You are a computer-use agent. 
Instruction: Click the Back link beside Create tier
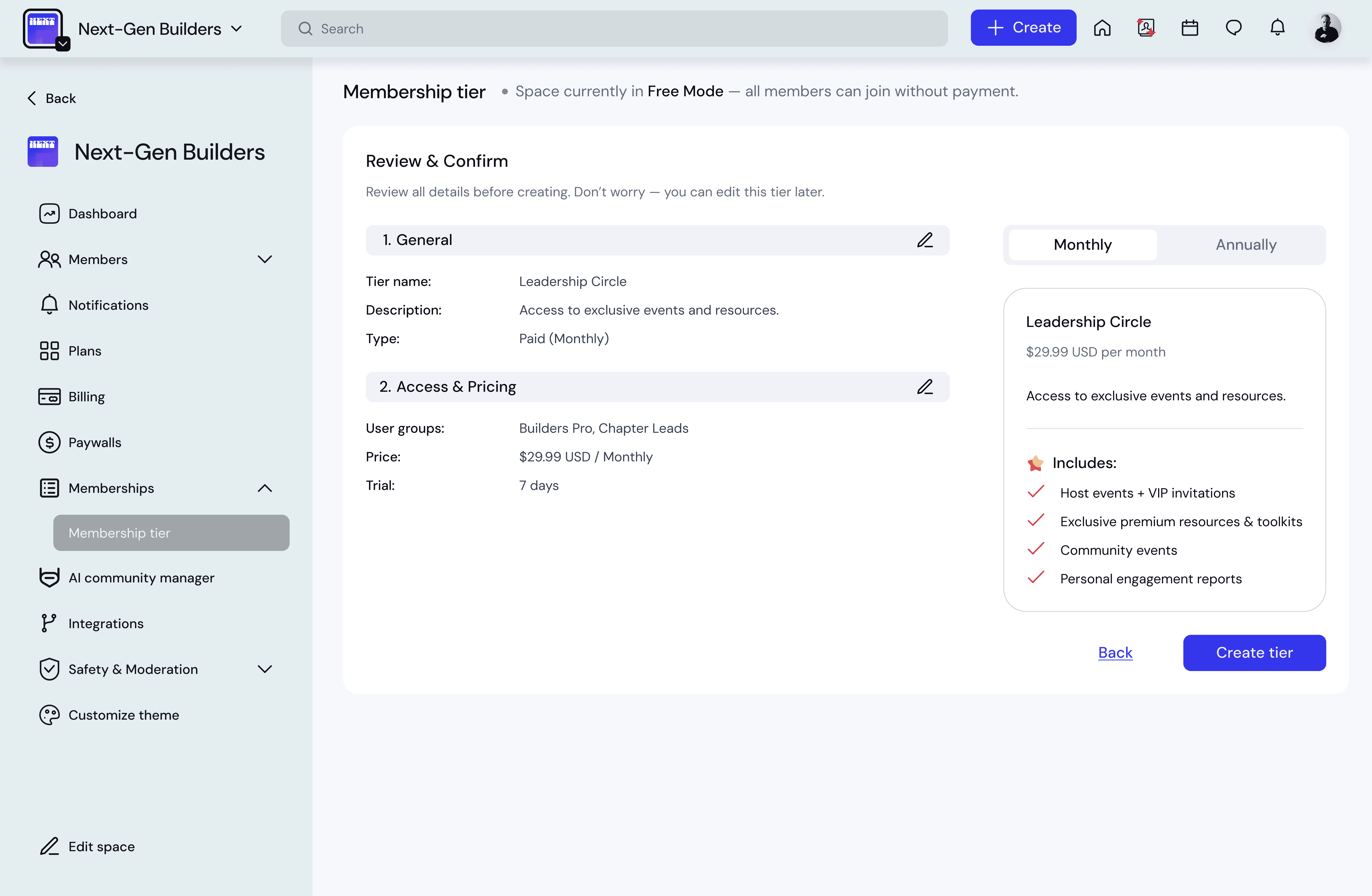tap(1115, 653)
